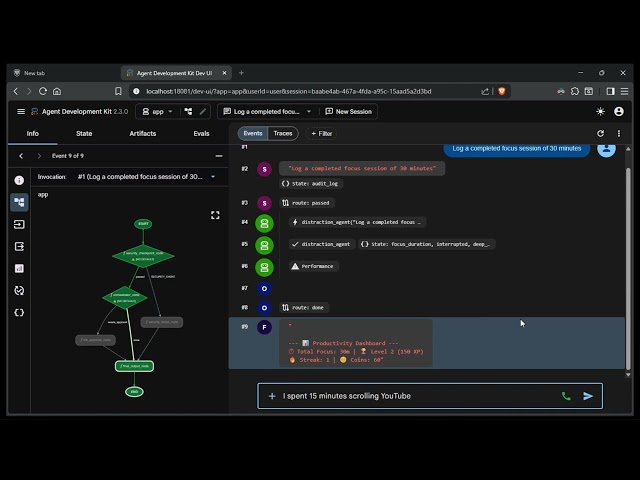Viewport: 640px width, 480px height.
Task: Click the END node in graph
Action: click(x=134, y=391)
